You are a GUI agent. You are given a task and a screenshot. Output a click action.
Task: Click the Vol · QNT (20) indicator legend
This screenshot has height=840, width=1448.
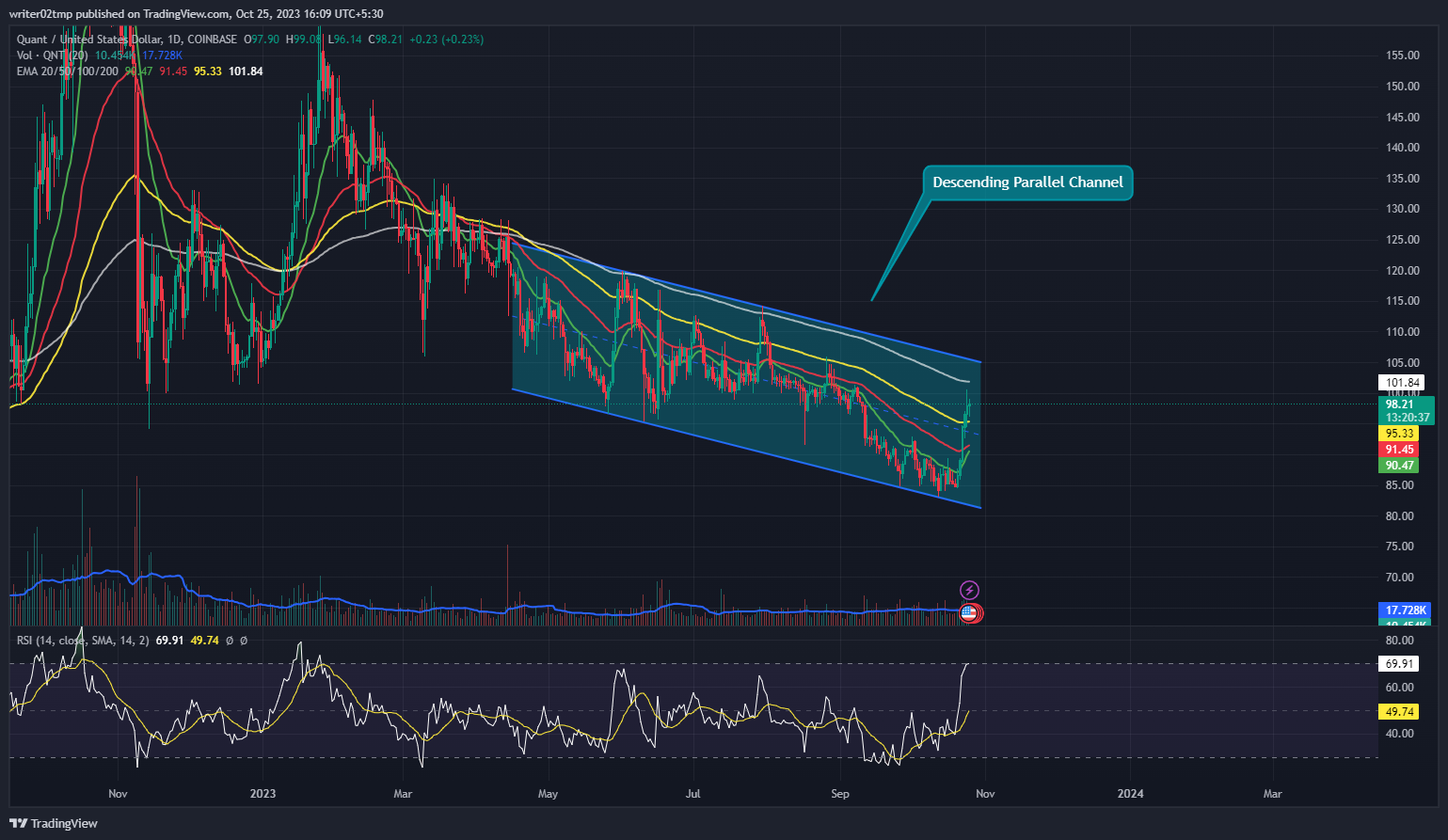pyautogui.click(x=53, y=55)
